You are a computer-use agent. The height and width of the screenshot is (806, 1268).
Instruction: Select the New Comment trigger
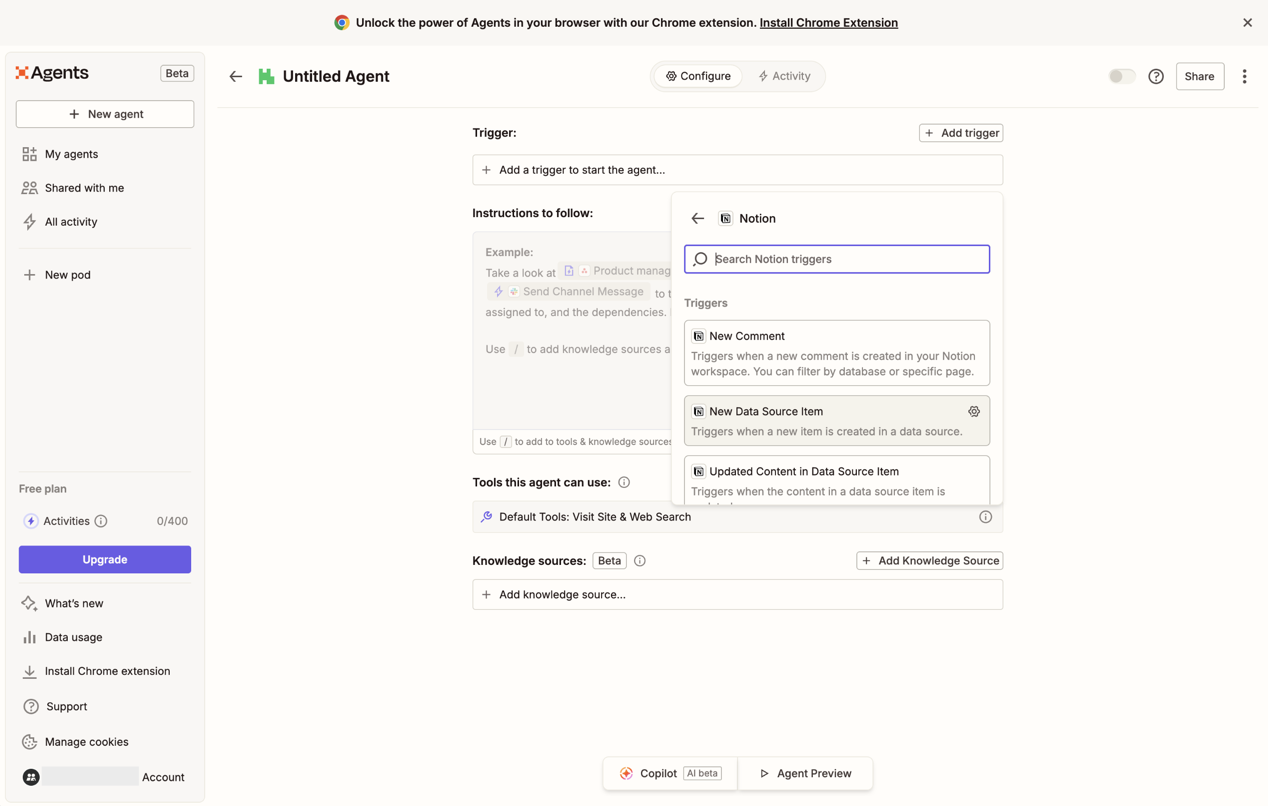pos(836,353)
